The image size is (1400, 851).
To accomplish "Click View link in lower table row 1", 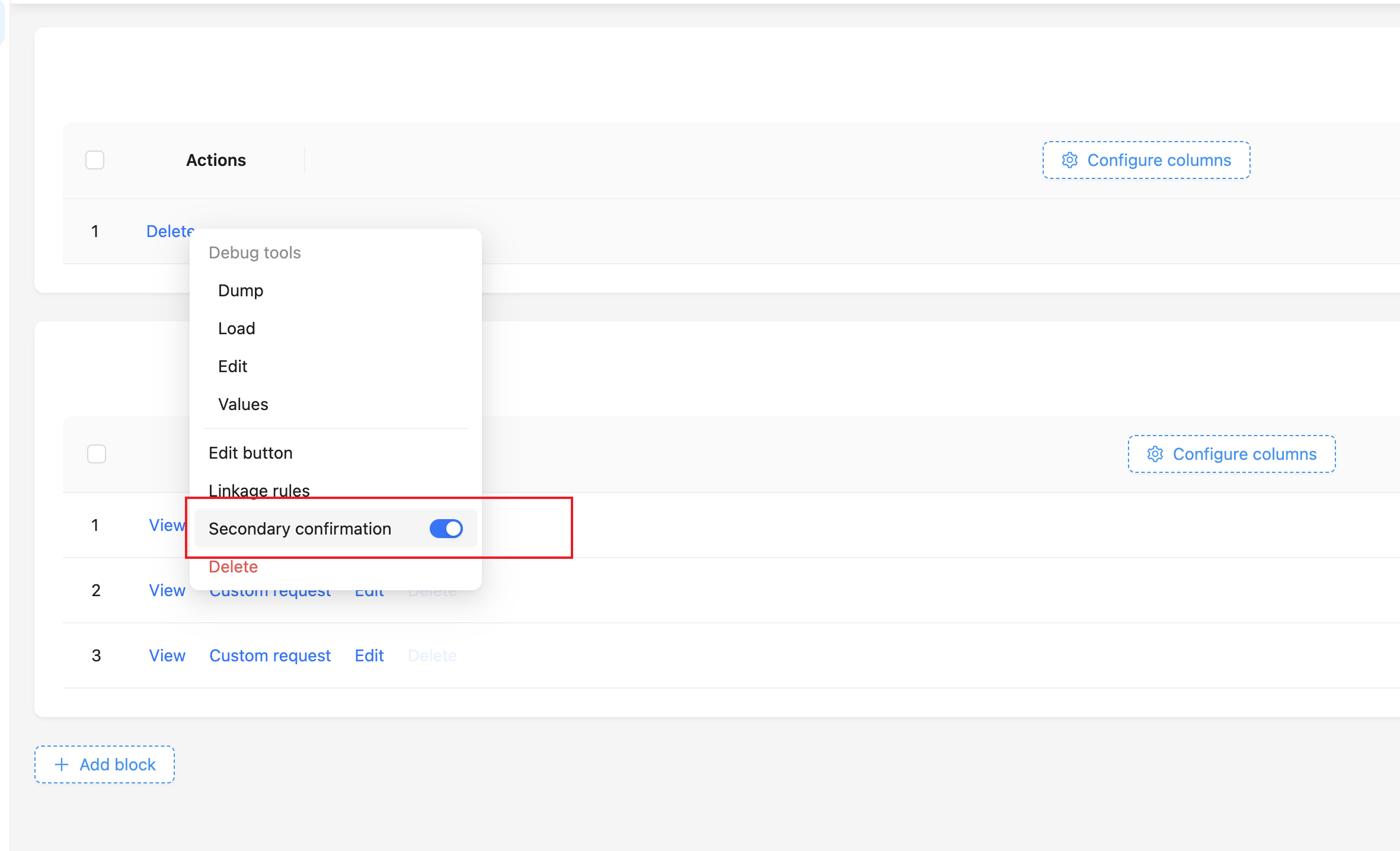I will (x=167, y=525).
